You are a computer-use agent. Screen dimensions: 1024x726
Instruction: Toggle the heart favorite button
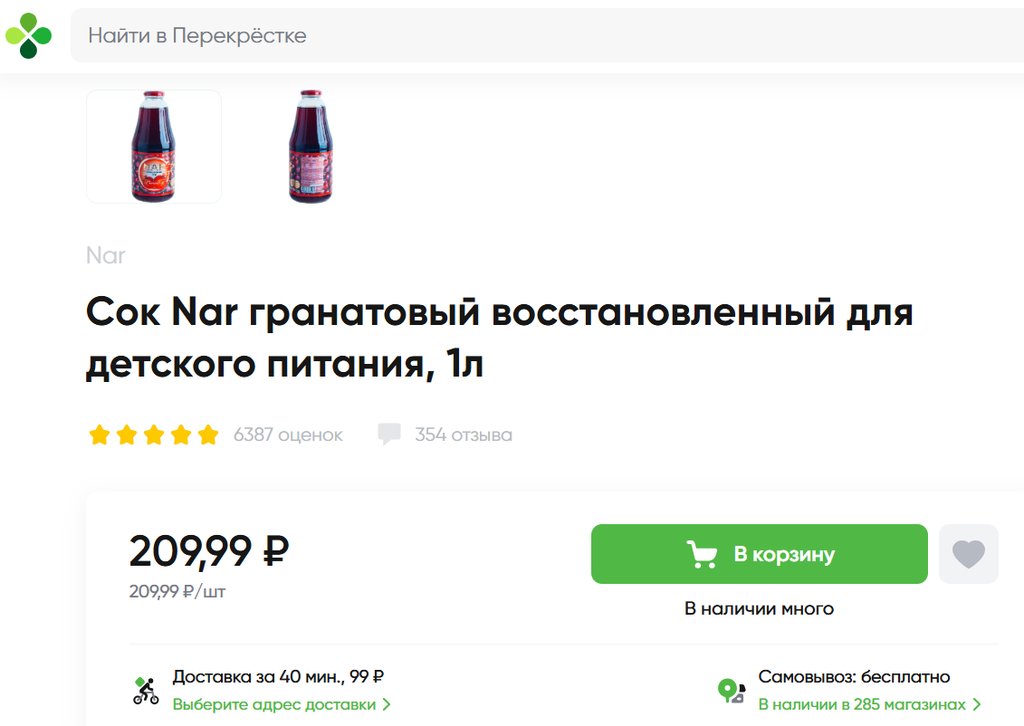(x=968, y=554)
